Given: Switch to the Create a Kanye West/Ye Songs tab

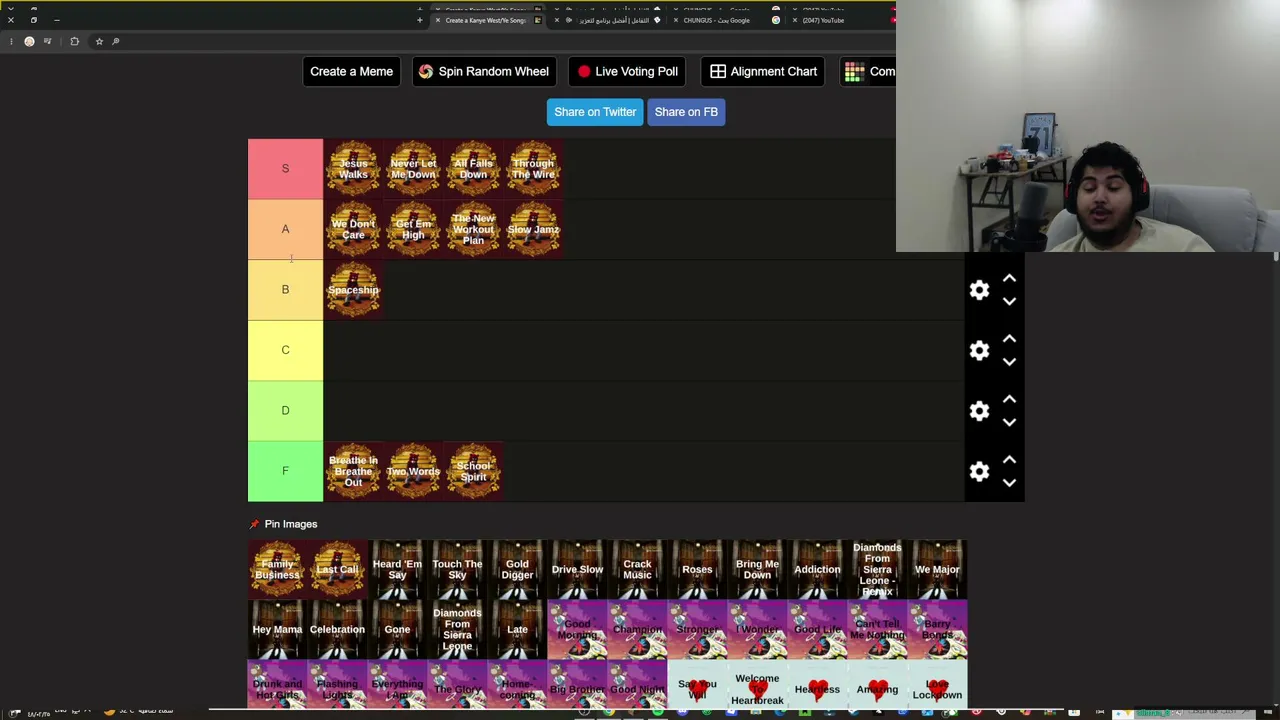Looking at the screenshot, I should click(x=487, y=20).
